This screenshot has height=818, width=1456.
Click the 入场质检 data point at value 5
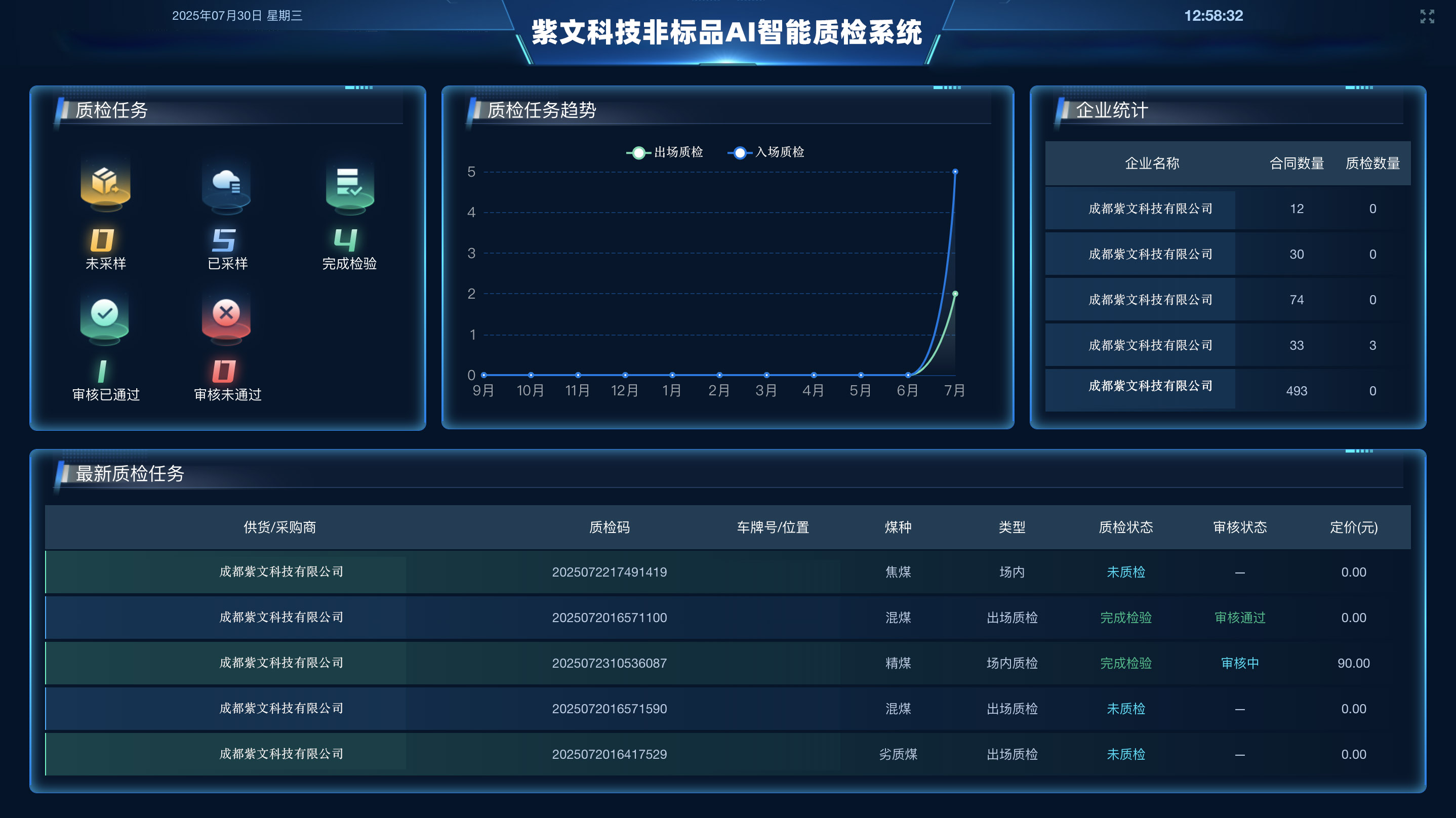click(x=955, y=171)
